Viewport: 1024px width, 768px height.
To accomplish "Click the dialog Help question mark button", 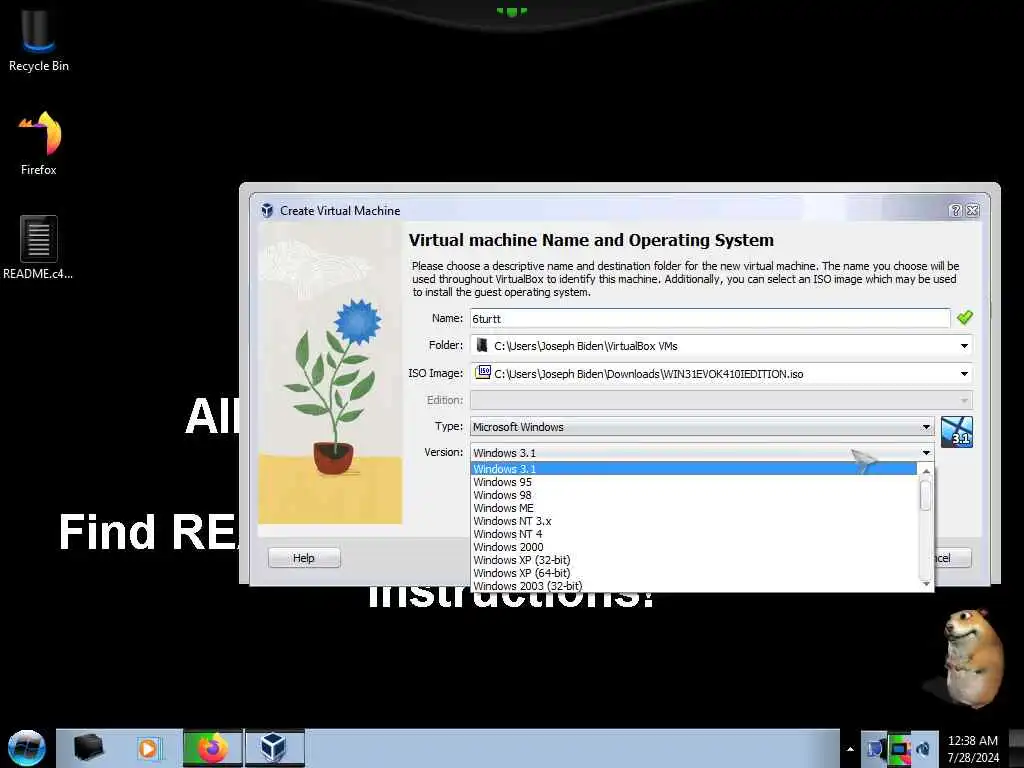I will pos(955,210).
